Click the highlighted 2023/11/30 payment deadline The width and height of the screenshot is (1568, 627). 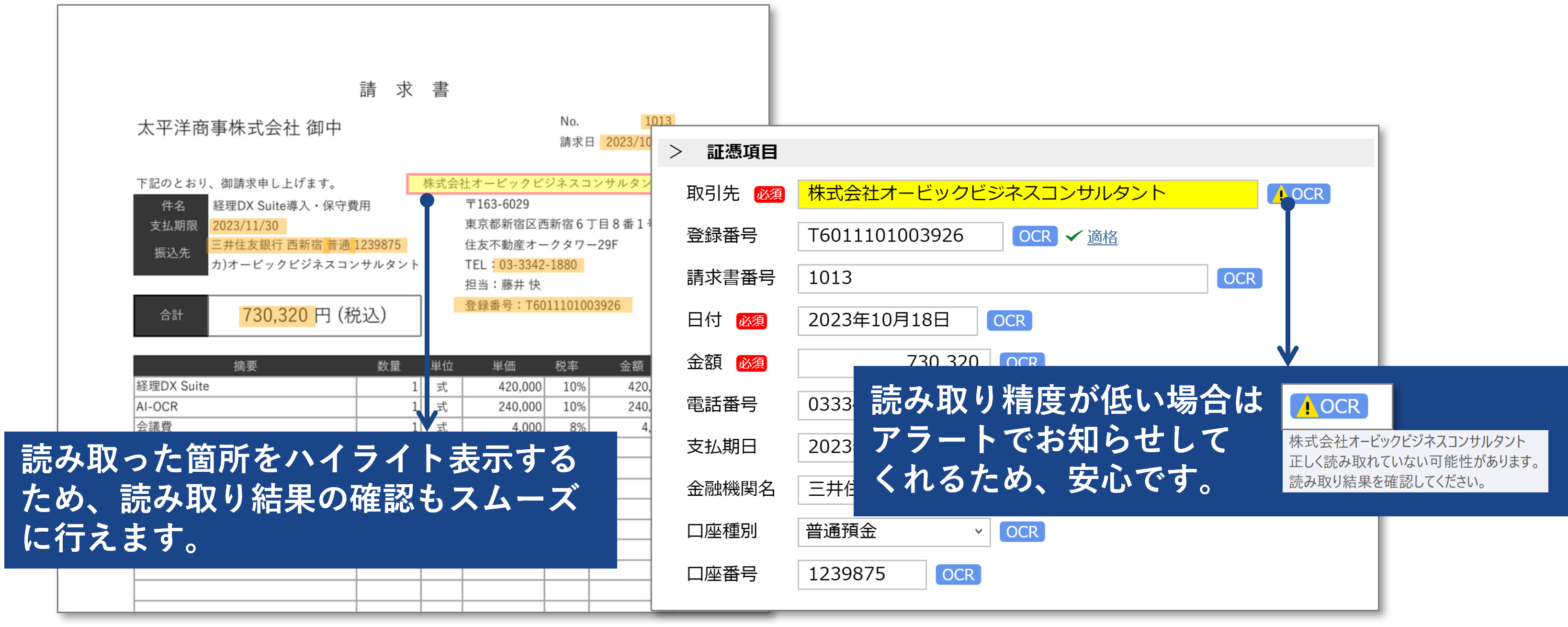click(246, 226)
